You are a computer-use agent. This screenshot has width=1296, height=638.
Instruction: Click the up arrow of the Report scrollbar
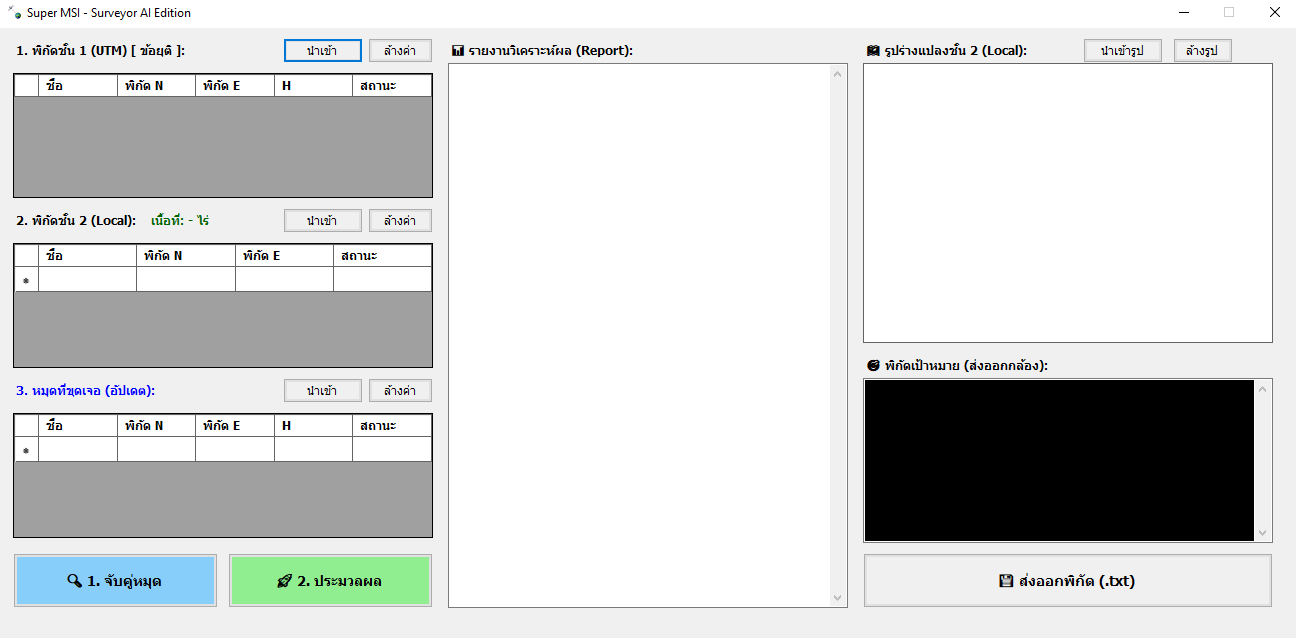click(838, 74)
